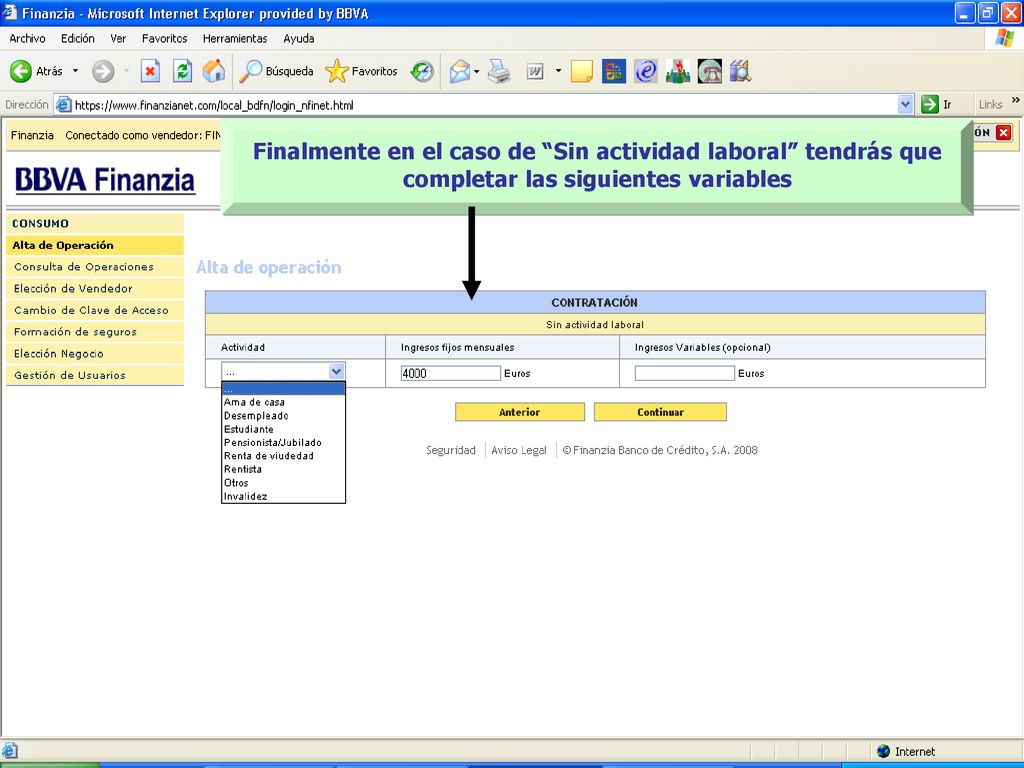The width and height of the screenshot is (1024, 768).
Task: Click the Internet zone globe icon
Action: (x=884, y=751)
